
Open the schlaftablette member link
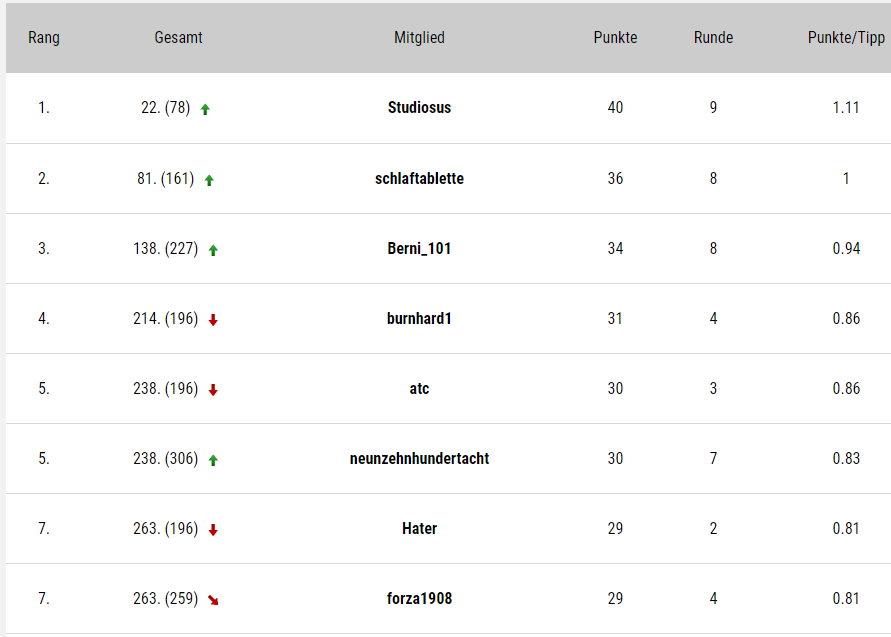(419, 178)
